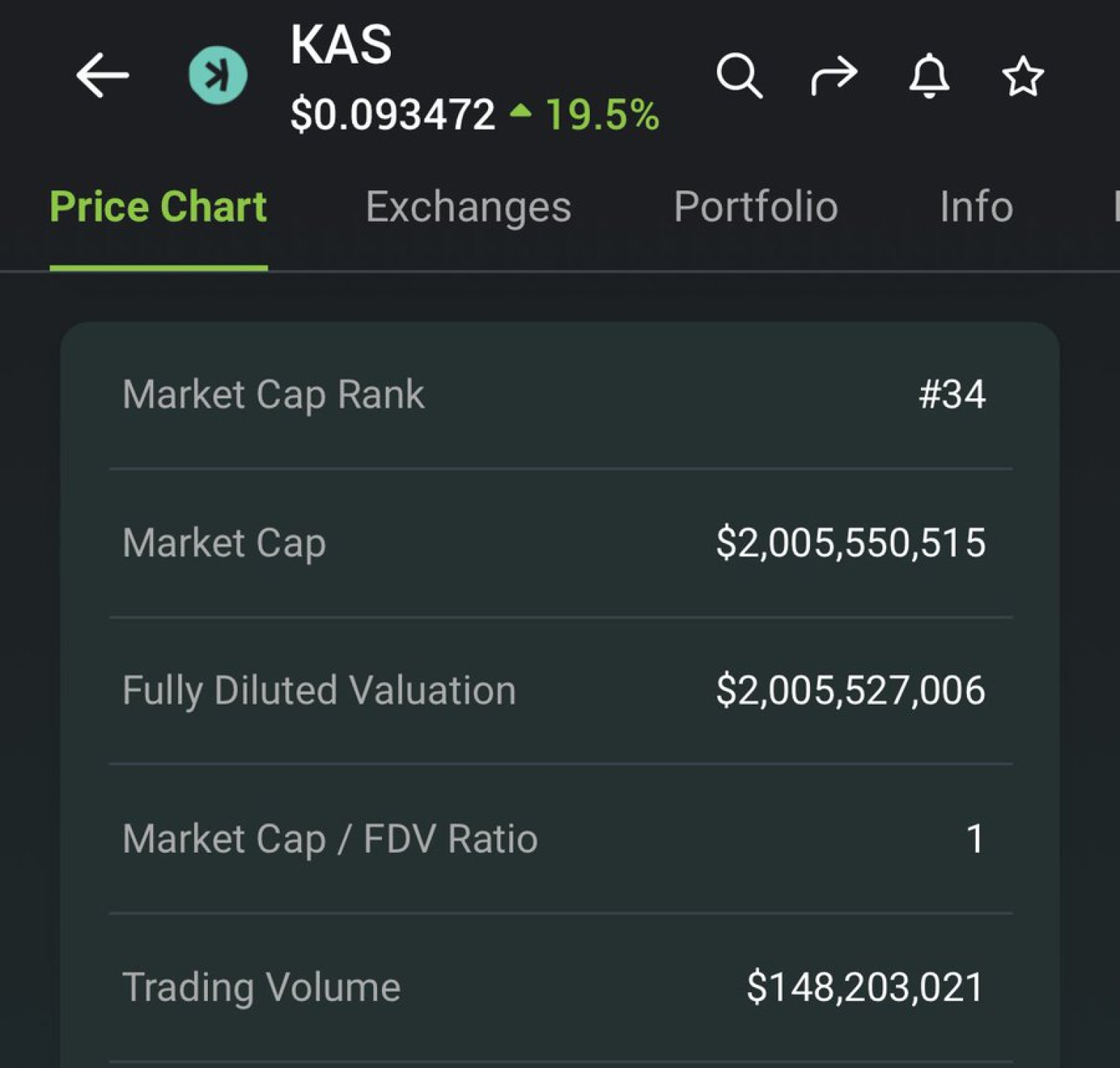
Task: Open the Market Cap Rank row
Action: coord(554,394)
